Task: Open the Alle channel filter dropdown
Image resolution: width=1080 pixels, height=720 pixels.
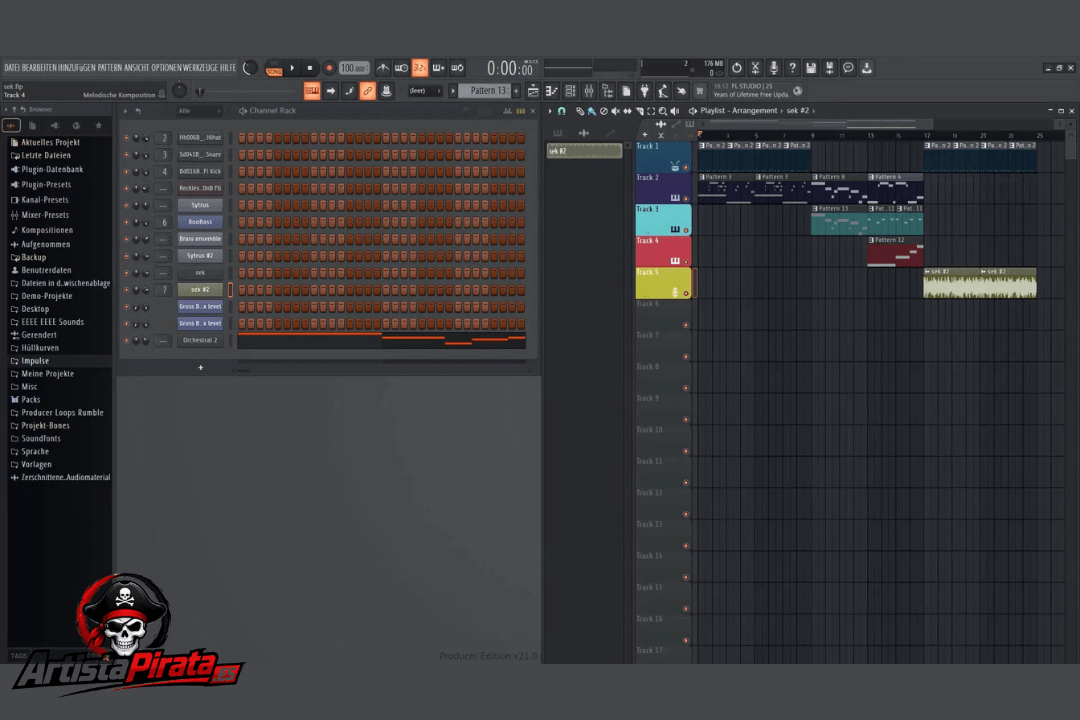Action: [200, 111]
